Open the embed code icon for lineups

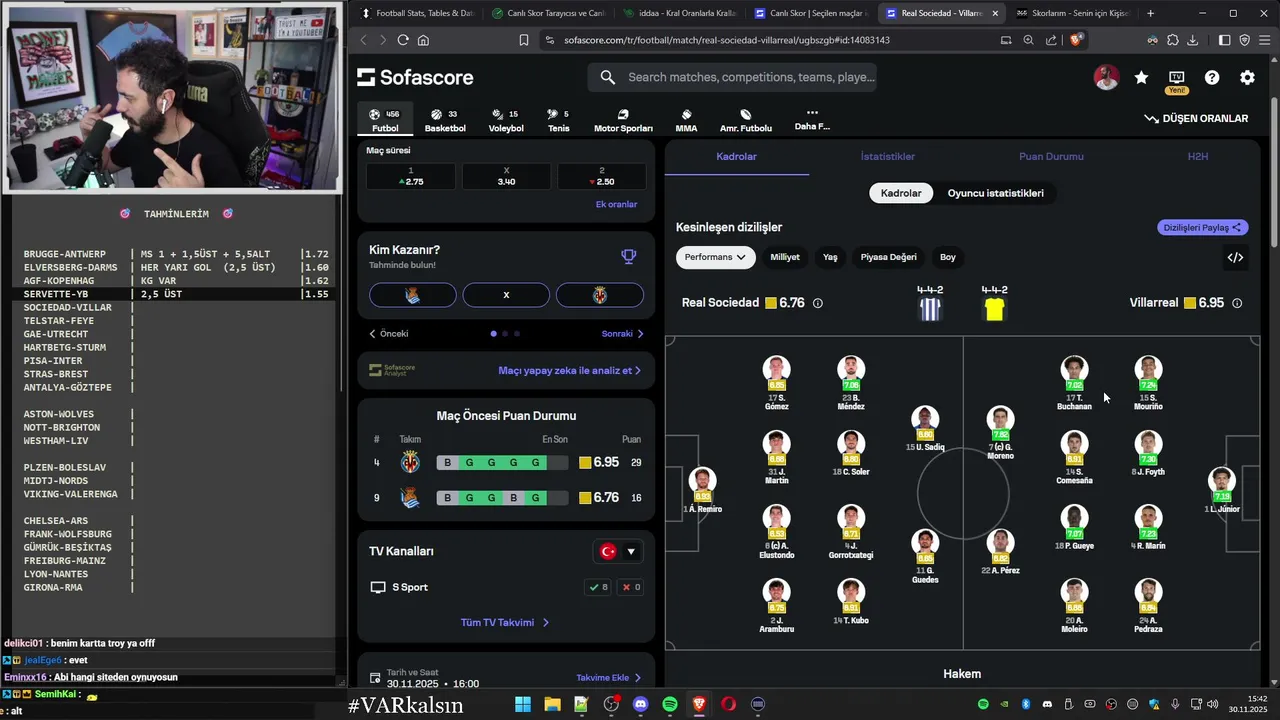1235,257
